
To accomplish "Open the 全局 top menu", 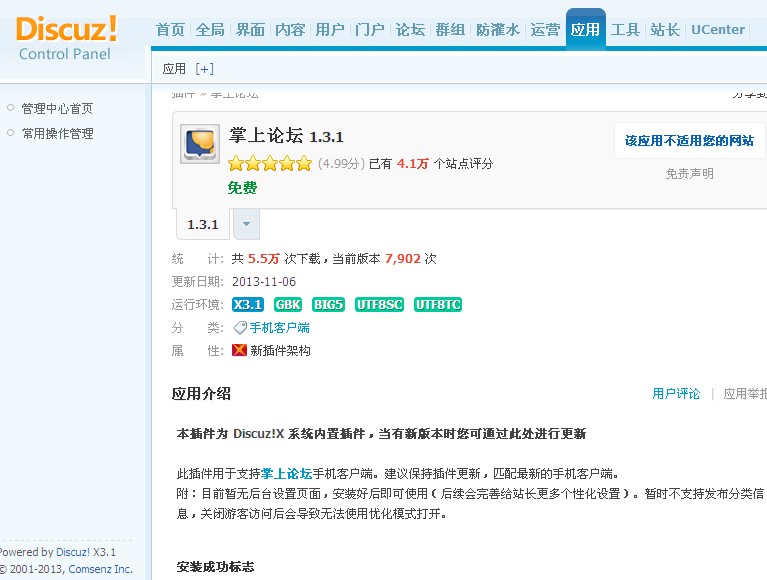I will [210, 30].
